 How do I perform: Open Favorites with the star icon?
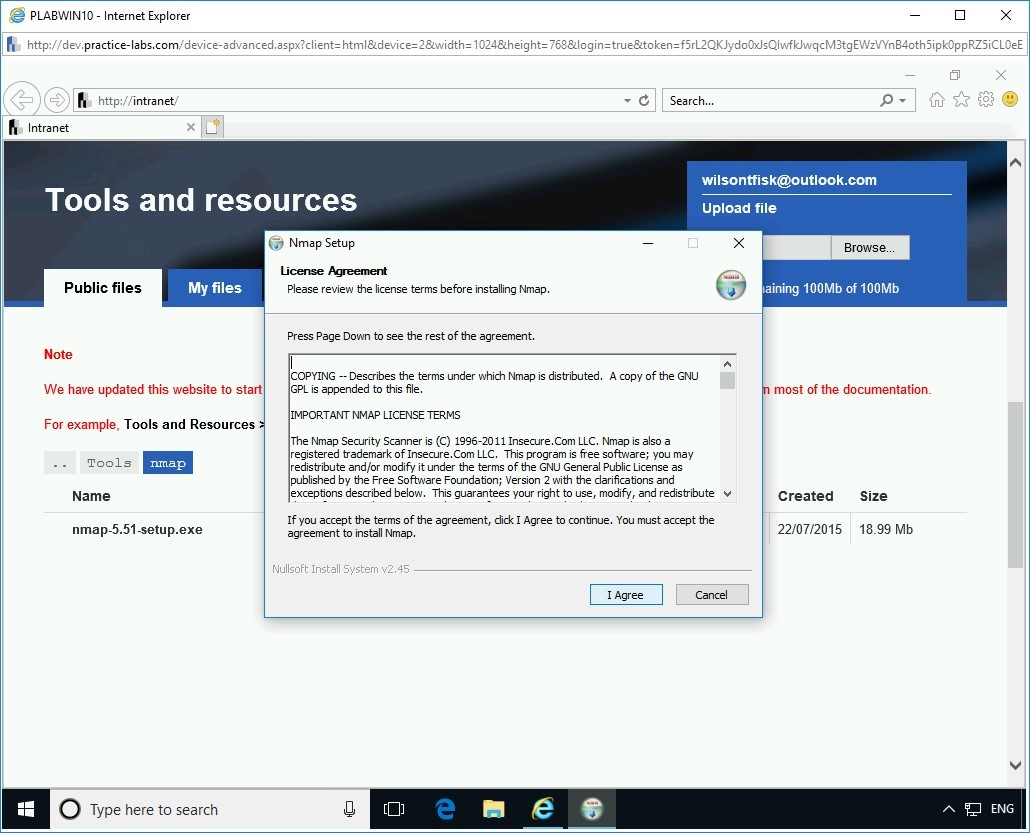961,99
